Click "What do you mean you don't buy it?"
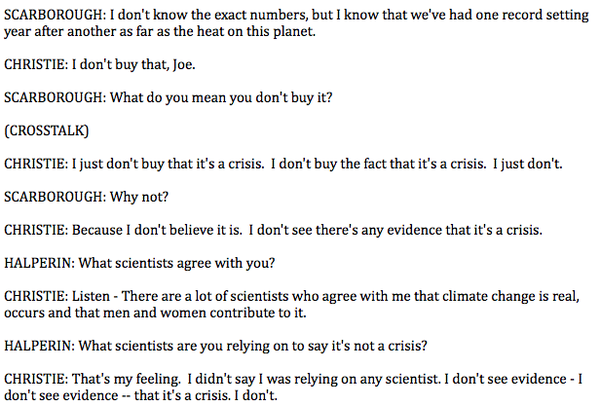The height and width of the screenshot is (406, 600). click(x=198, y=103)
